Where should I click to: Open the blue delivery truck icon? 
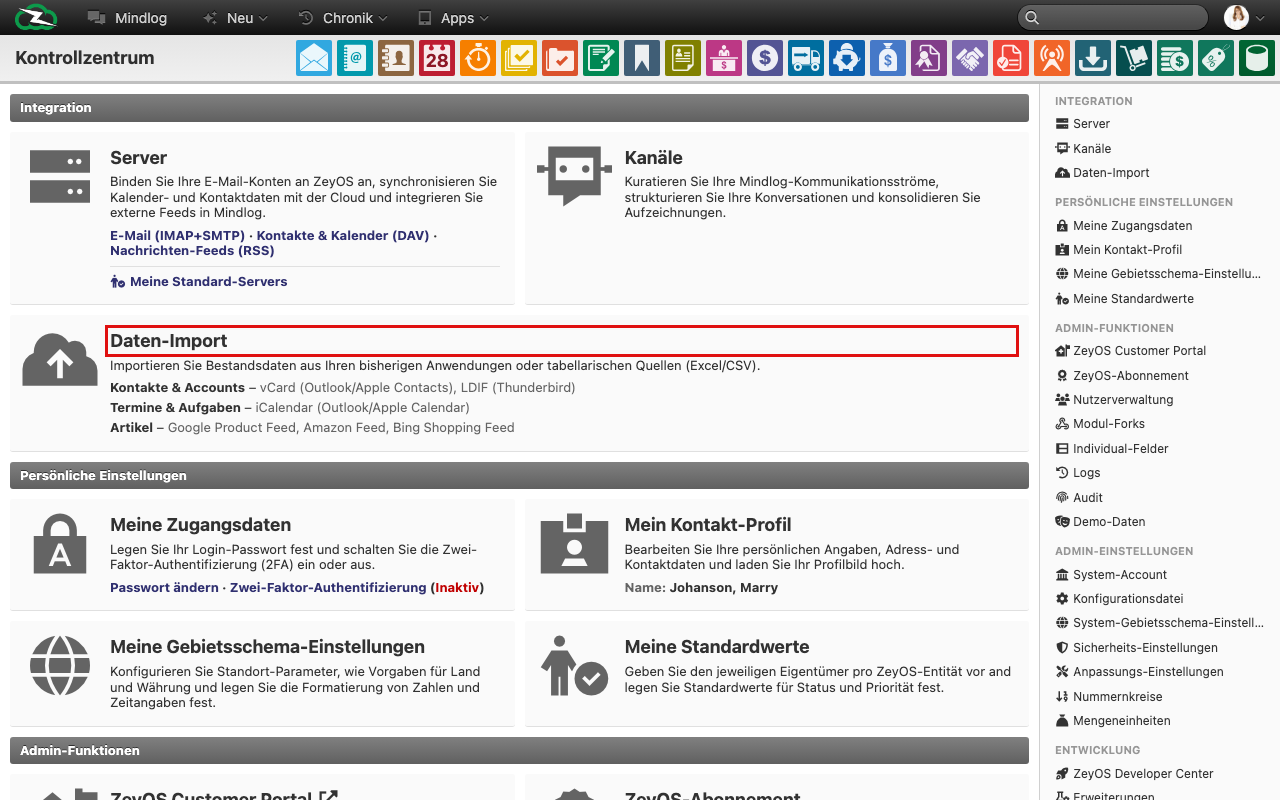(x=806, y=58)
